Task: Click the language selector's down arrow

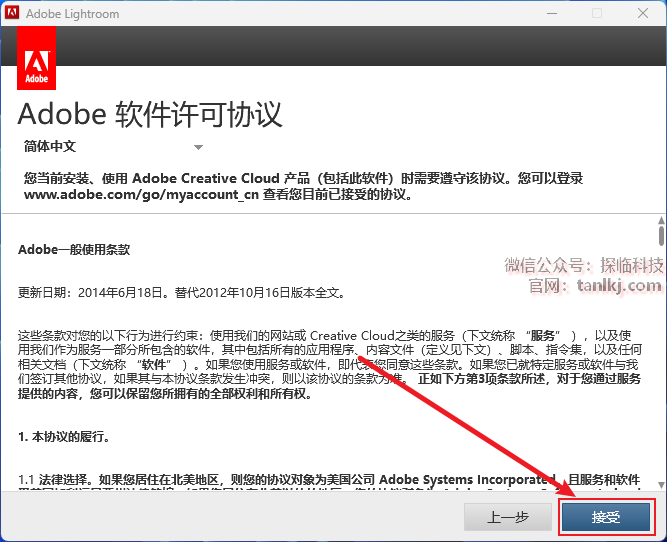Action: (198, 148)
